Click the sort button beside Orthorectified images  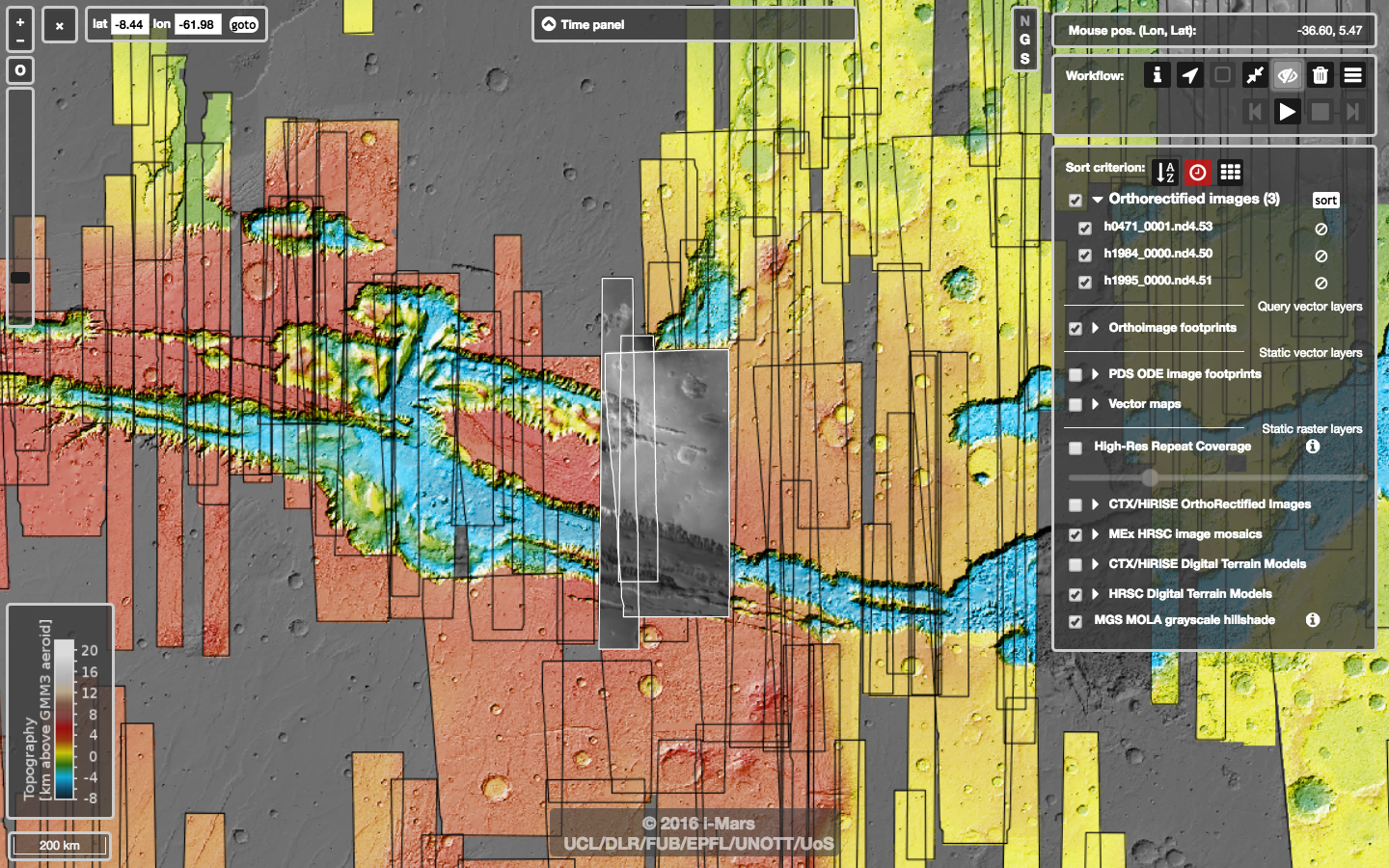click(1325, 201)
